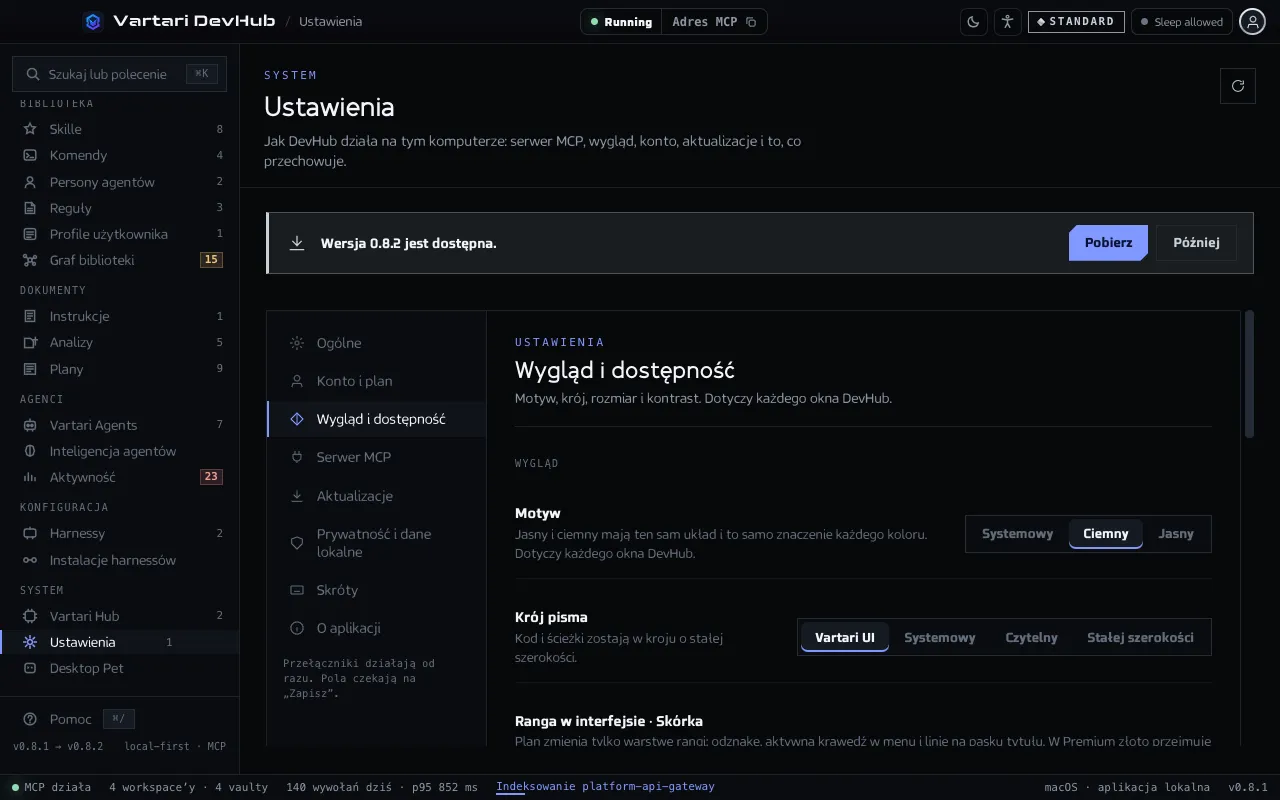Click the Szukaj lub polecenie search field
This screenshot has width=1280, height=800.
click(x=120, y=74)
